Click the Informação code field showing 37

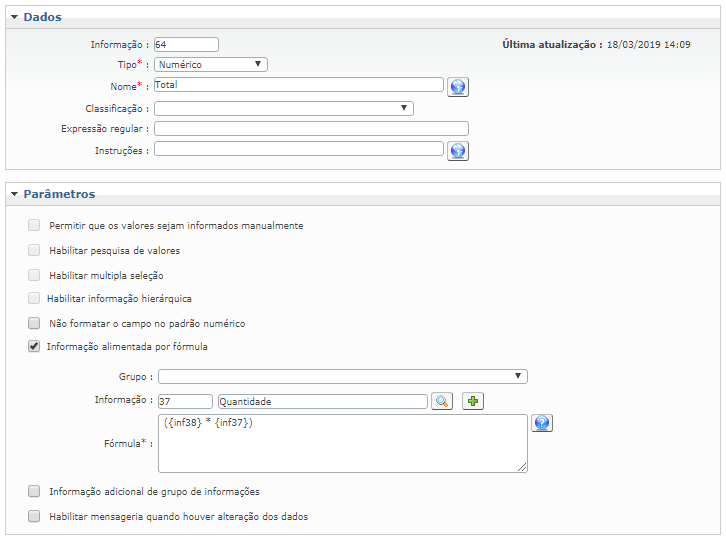point(184,401)
